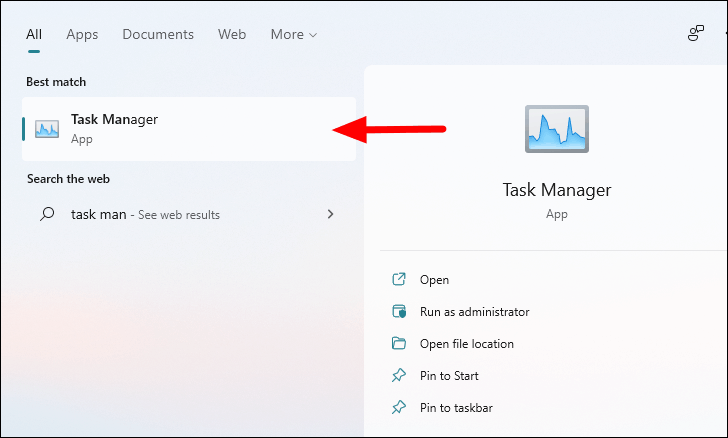This screenshot has height=438, width=728.
Task: Expand web results chevron for task man
Action: tap(330, 214)
